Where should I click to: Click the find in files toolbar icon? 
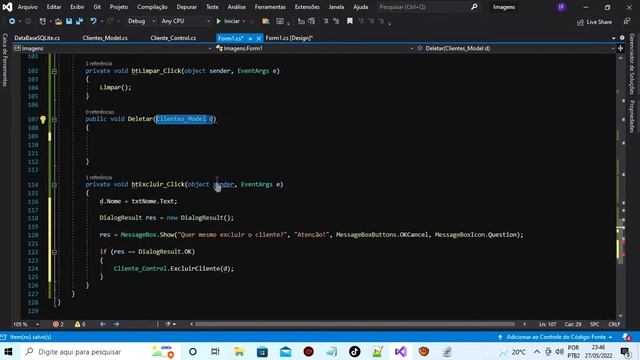coord(266,21)
